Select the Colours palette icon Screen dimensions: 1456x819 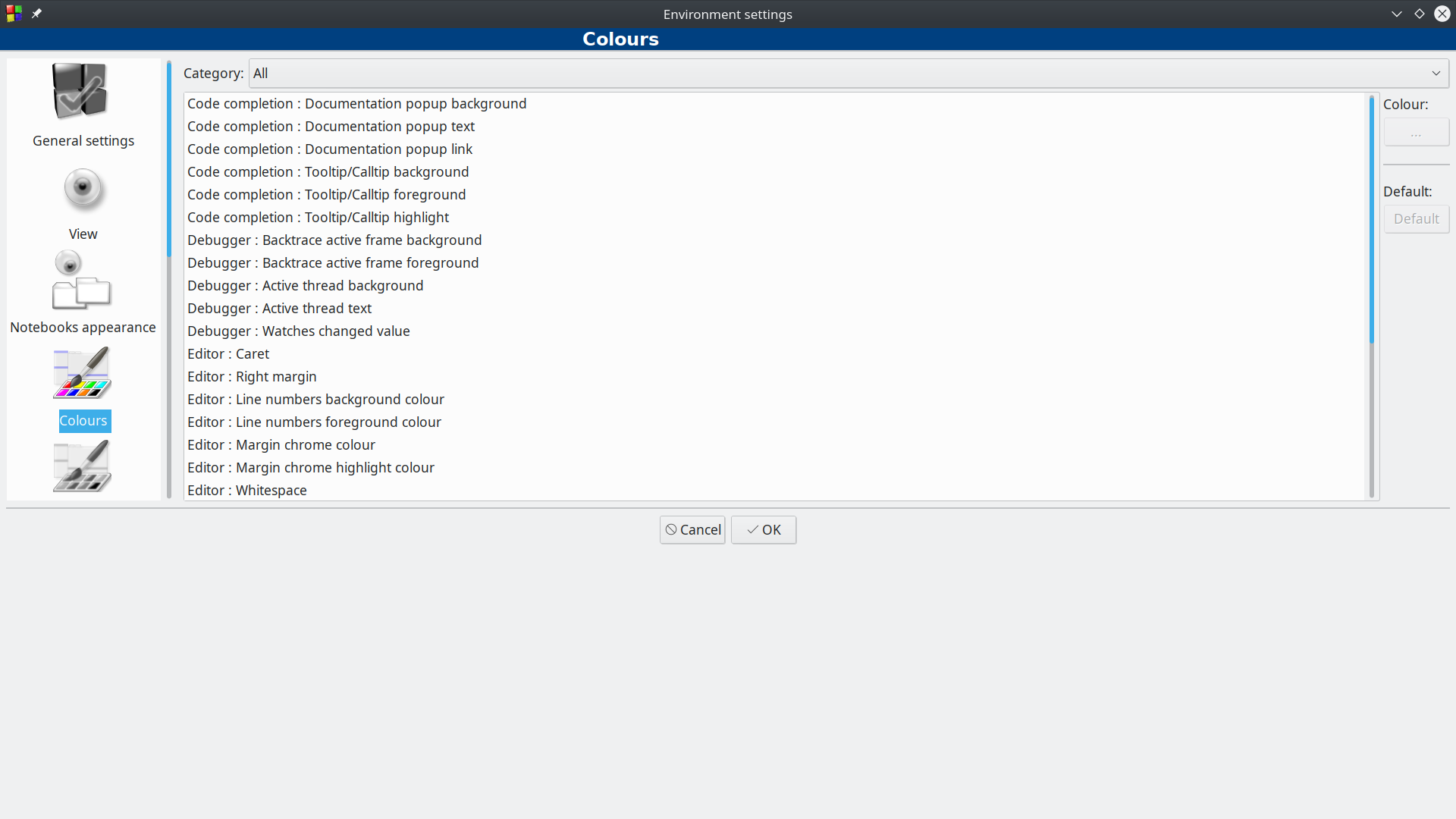[82, 372]
